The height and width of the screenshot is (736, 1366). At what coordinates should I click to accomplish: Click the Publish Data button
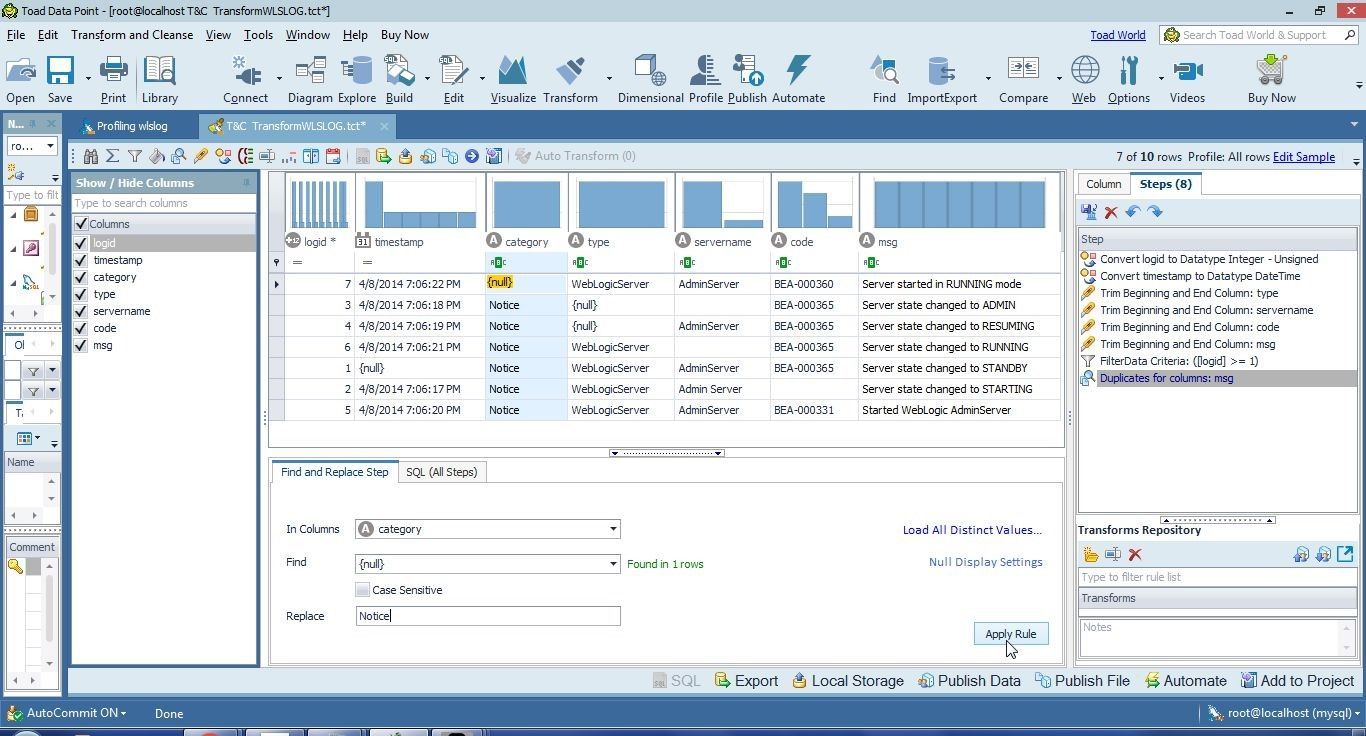pyautogui.click(x=969, y=681)
